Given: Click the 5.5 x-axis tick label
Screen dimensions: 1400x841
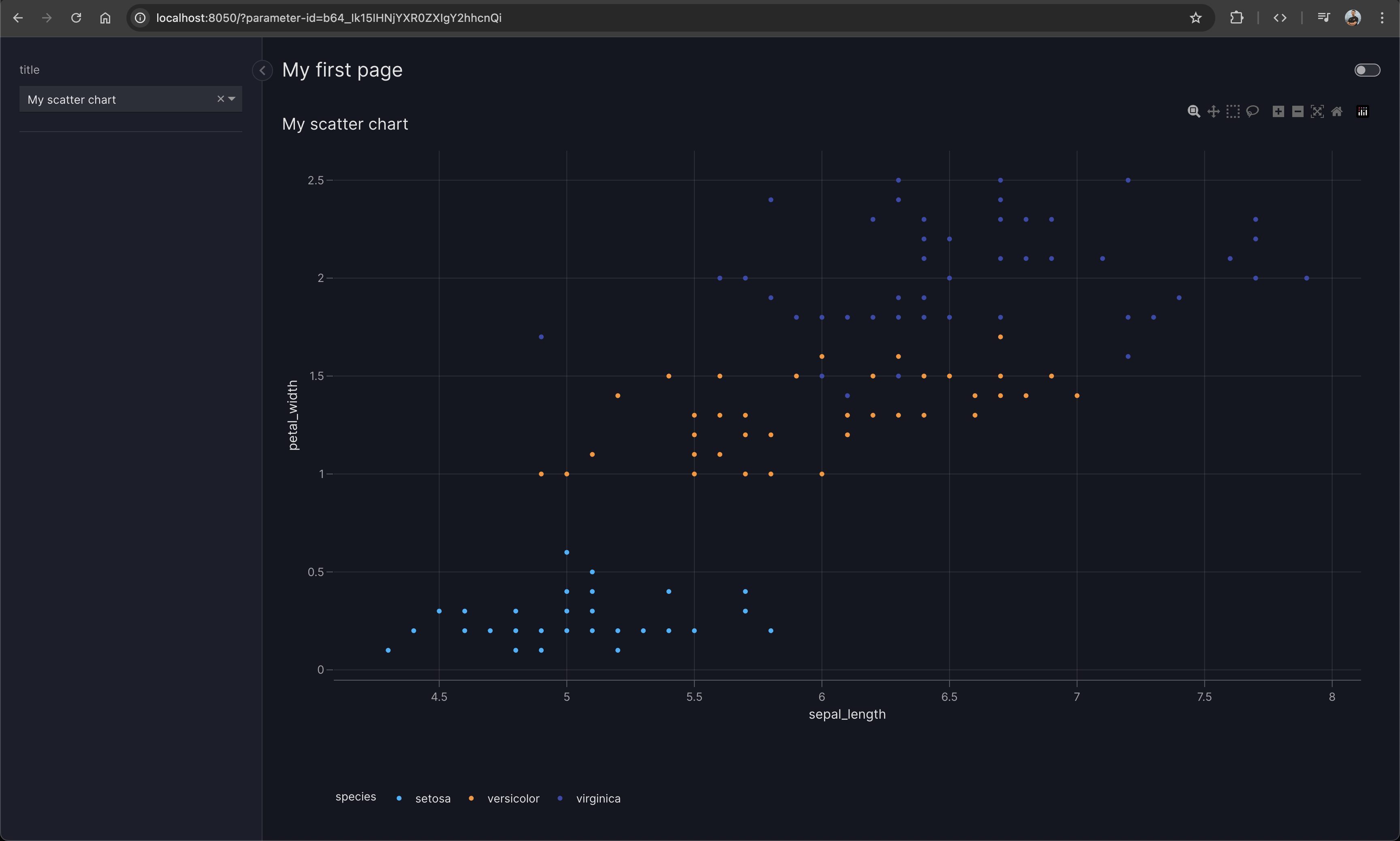Looking at the screenshot, I should (694, 697).
